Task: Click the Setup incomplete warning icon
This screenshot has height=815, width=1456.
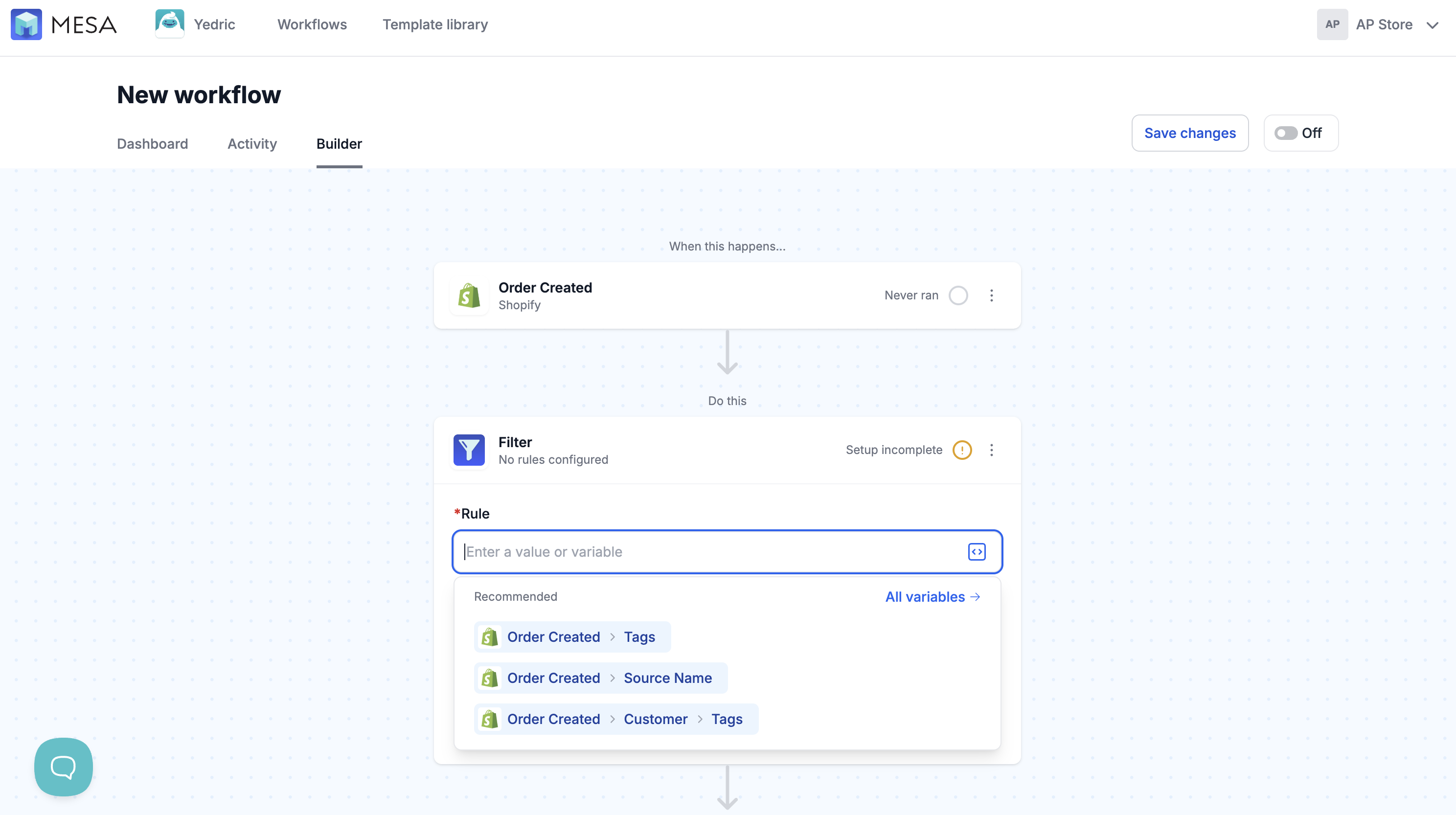Action: pyautogui.click(x=962, y=450)
